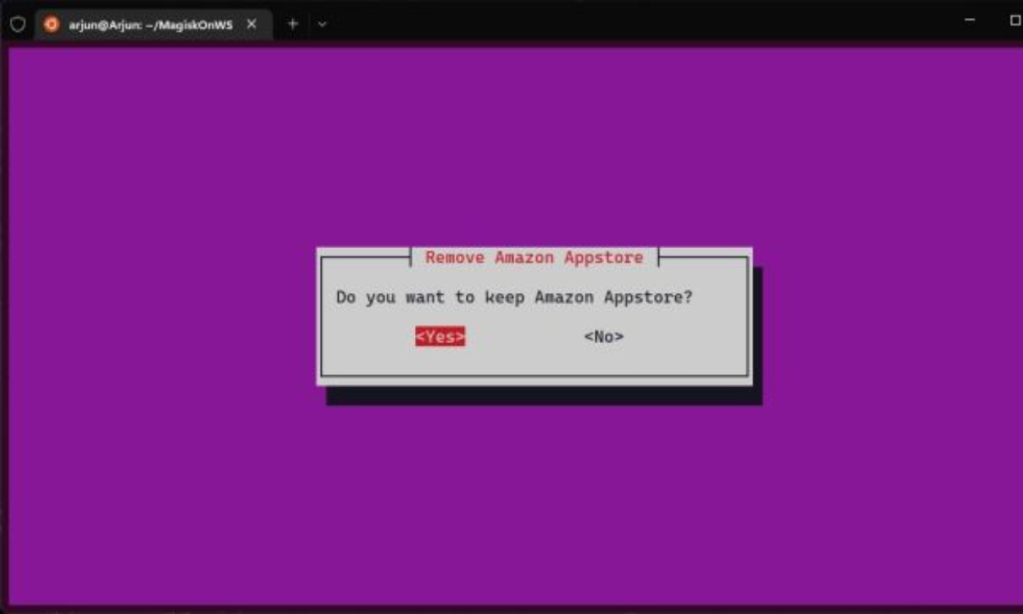
Task: Select the <Yes> button in dialog
Action: 440,337
